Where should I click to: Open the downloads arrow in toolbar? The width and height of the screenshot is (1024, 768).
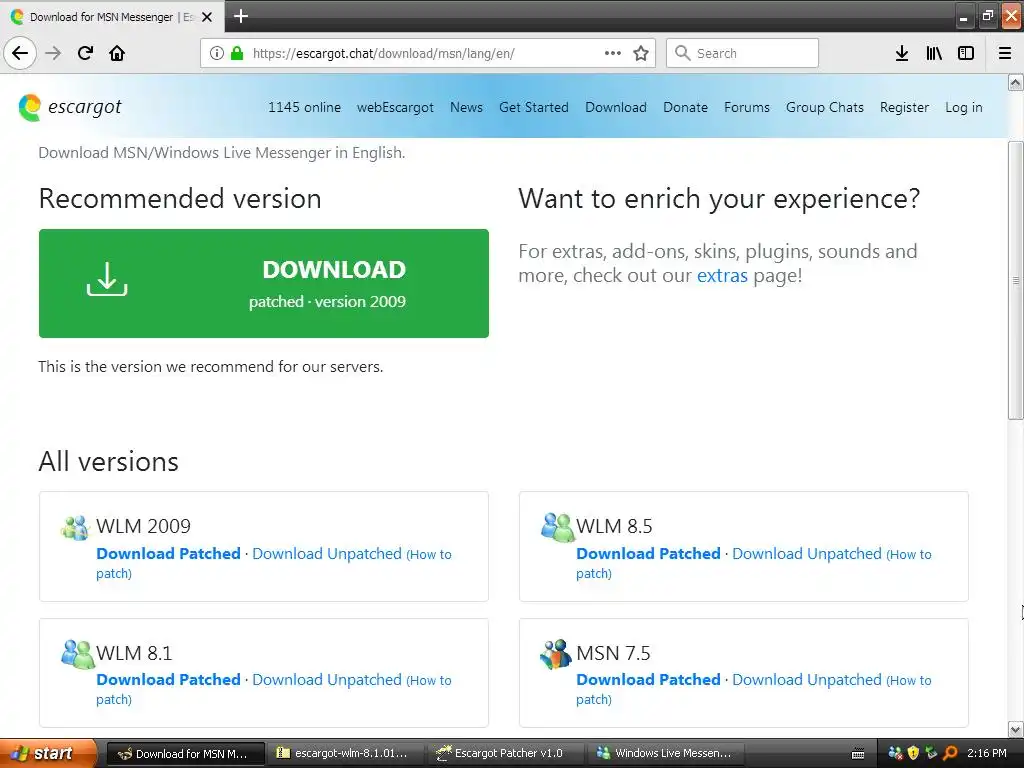point(902,53)
